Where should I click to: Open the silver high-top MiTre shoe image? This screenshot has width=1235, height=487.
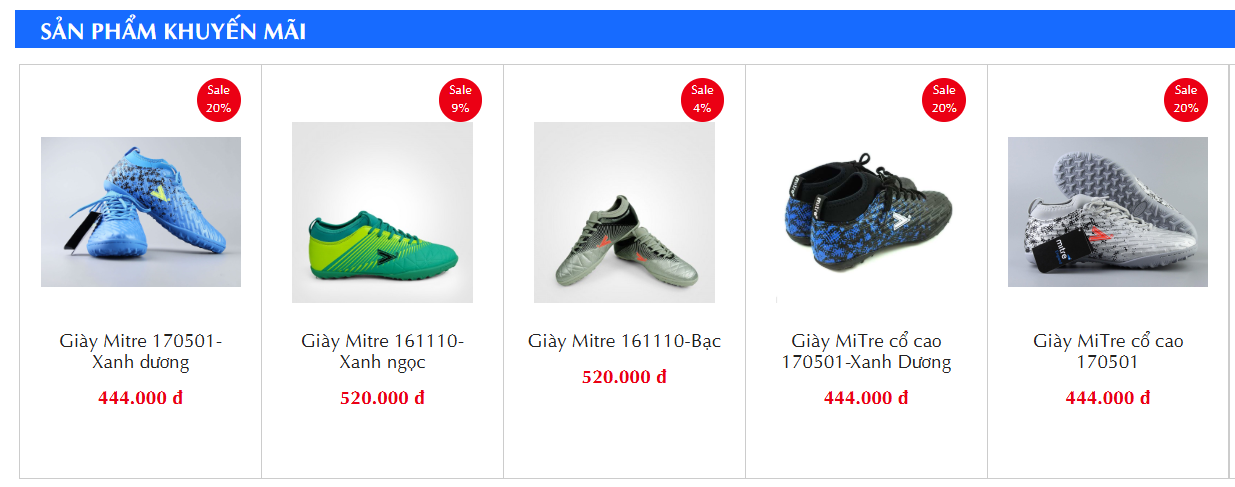pos(1108,212)
